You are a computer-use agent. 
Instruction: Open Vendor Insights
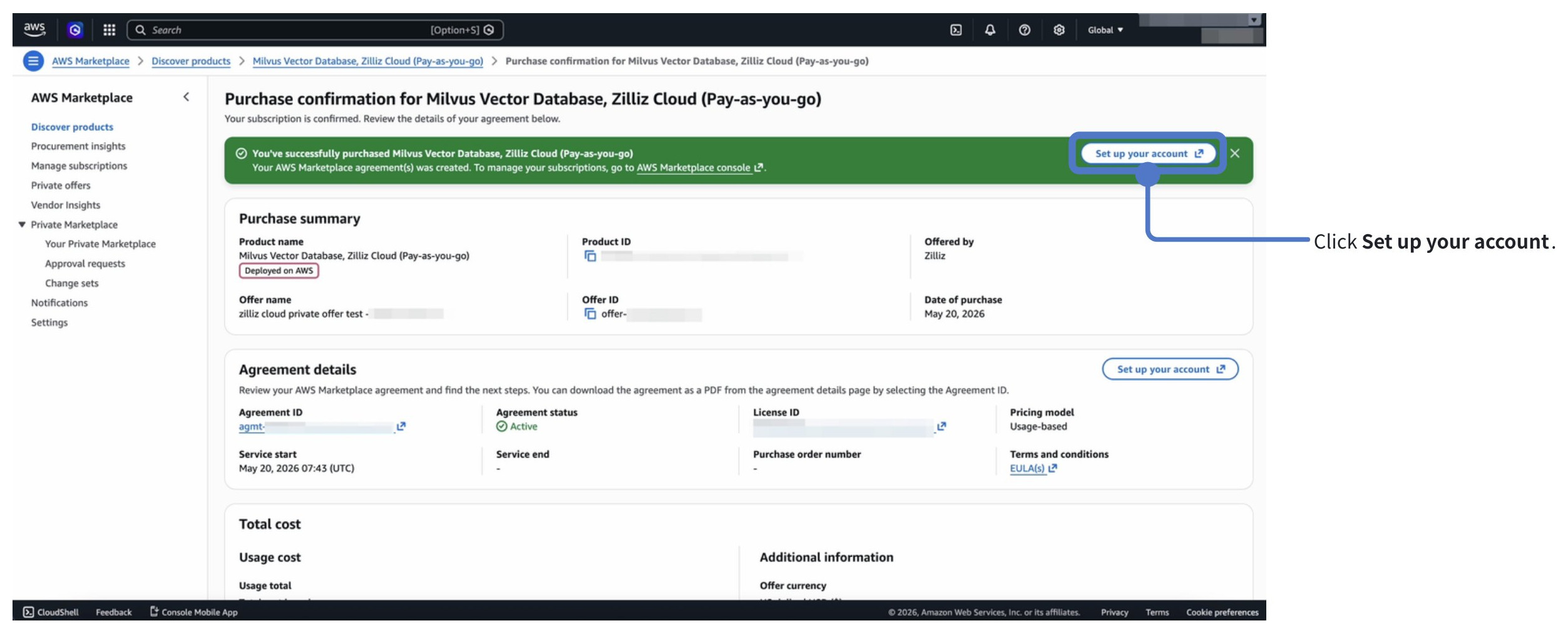click(66, 205)
